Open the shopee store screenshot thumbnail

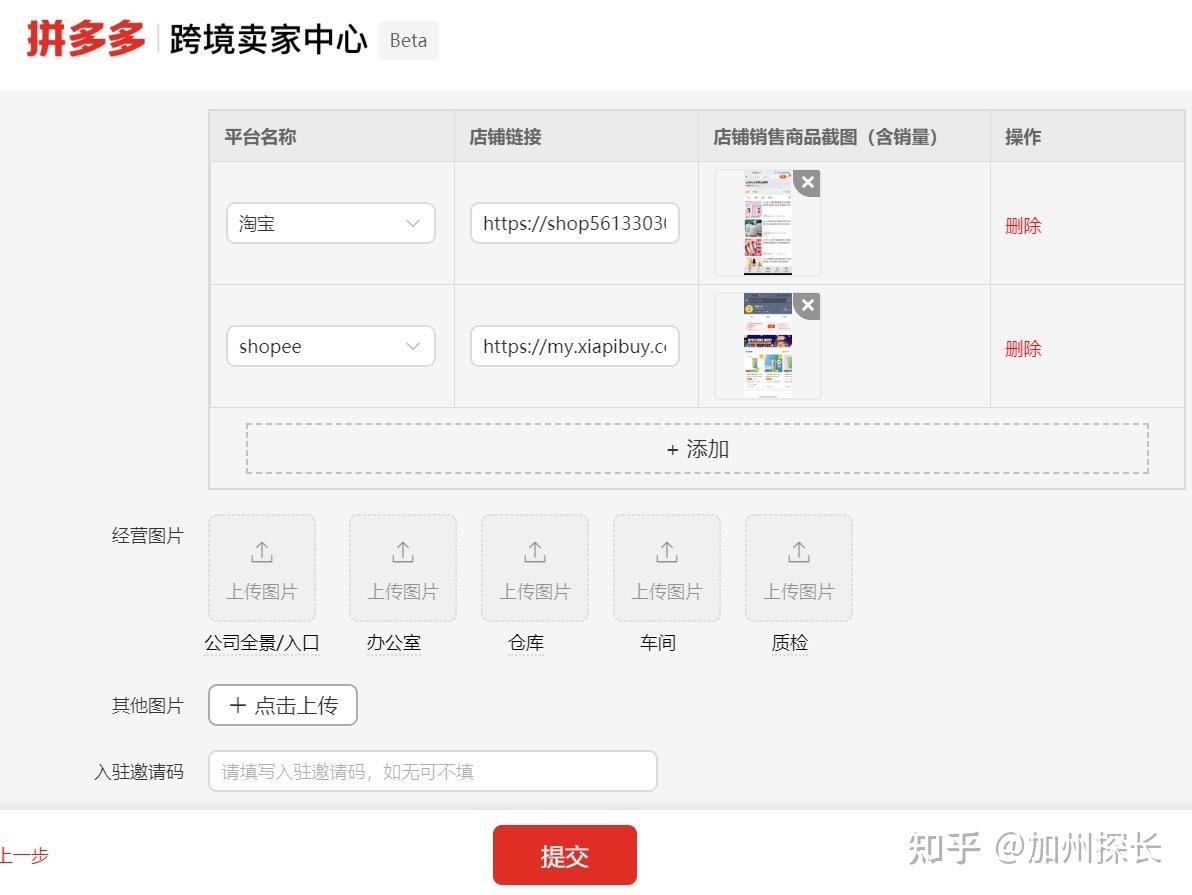coord(768,346)
